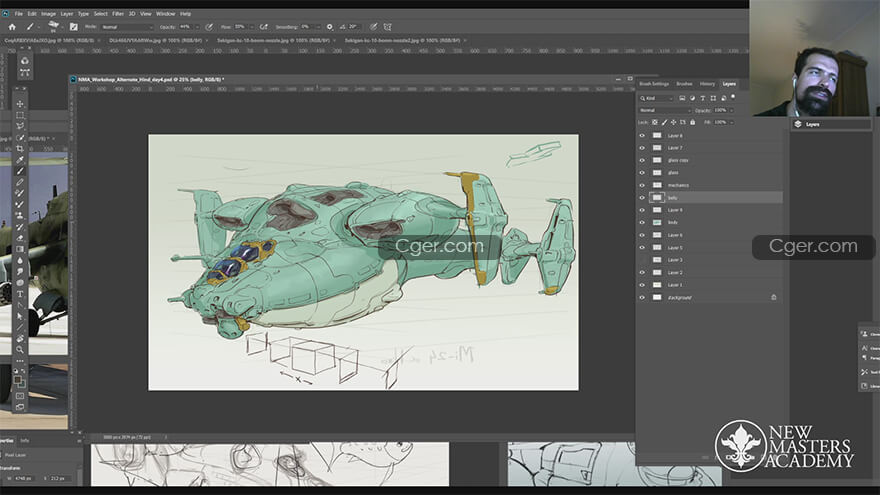Select the Rectangular Marquee tool
The height and width of the screenshot is (495, 880).
pyautogui.click(x=20, y=115)
